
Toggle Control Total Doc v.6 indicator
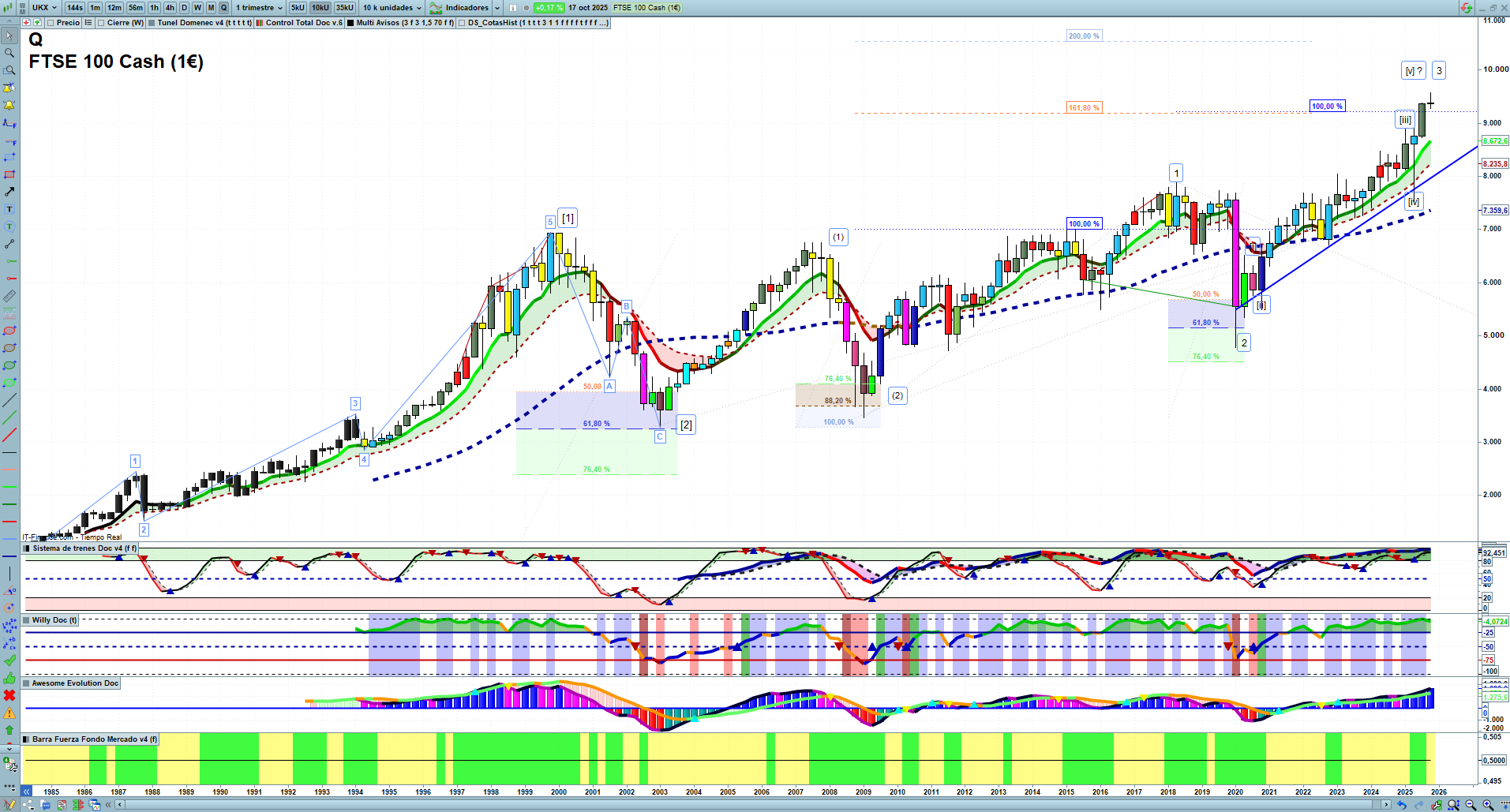[x=260, y=23]
